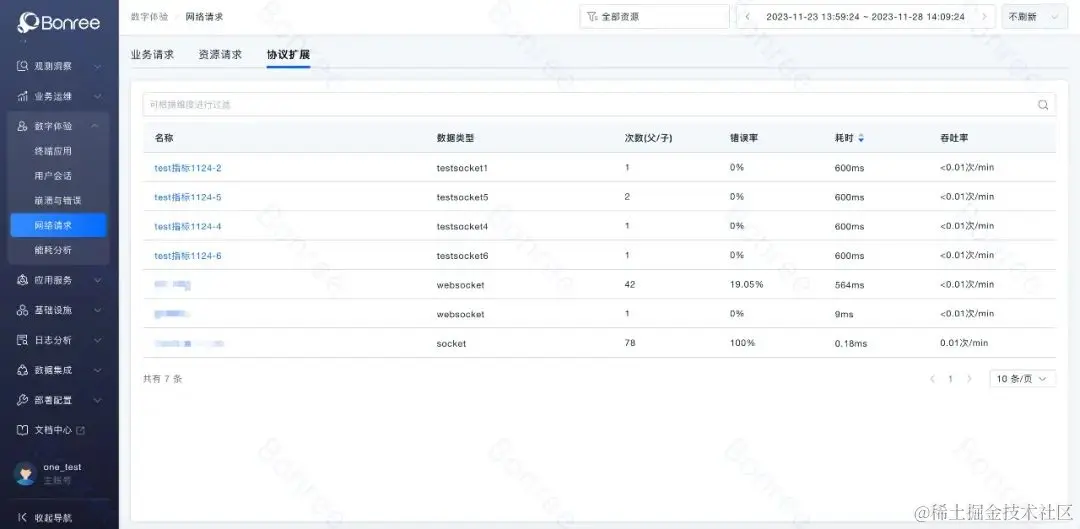Click the socket data type cell
Viewport: 1080px width, 529px height.
(x=451, y=343)
